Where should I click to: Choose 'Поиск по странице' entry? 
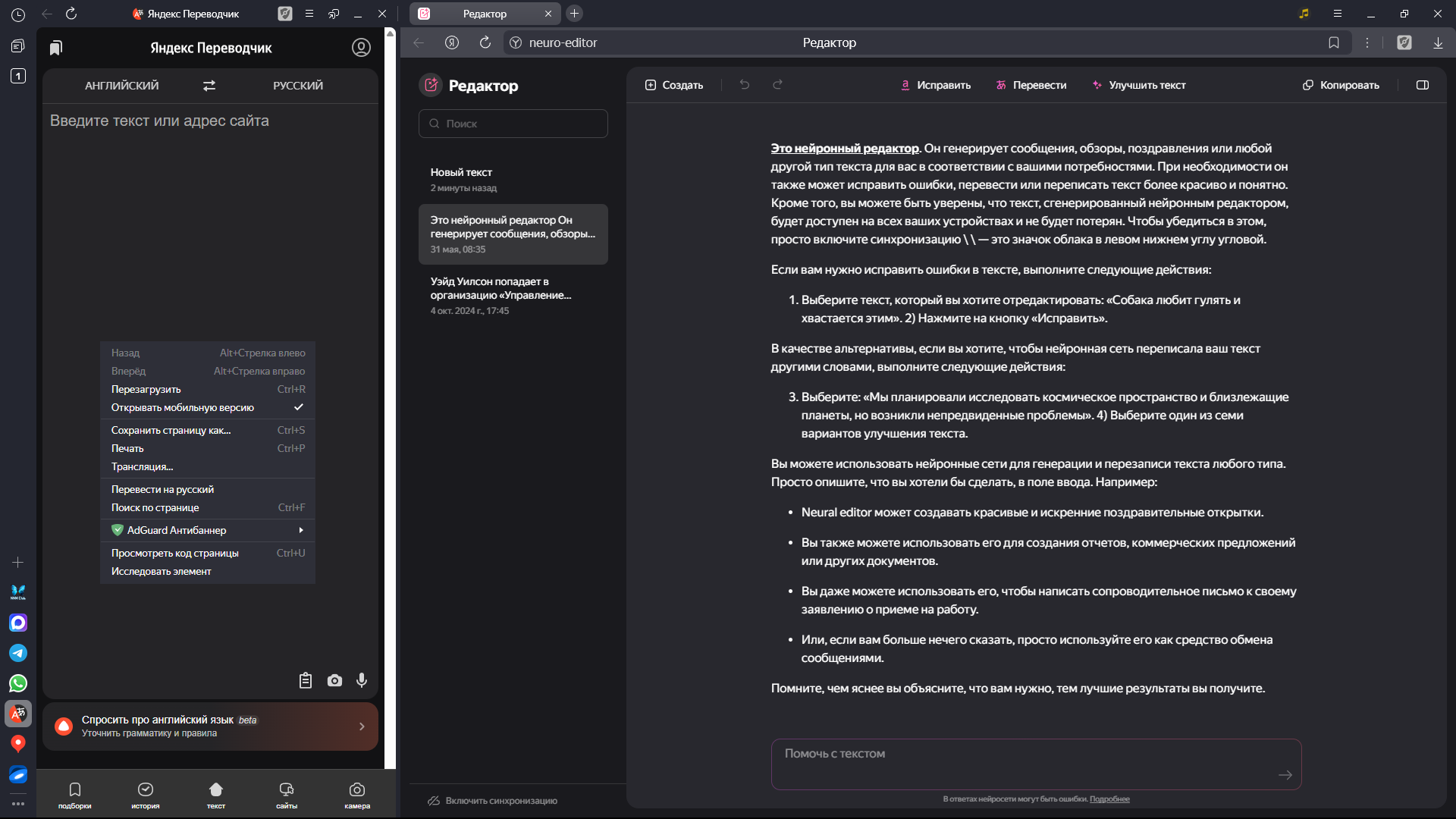point(208,507)
